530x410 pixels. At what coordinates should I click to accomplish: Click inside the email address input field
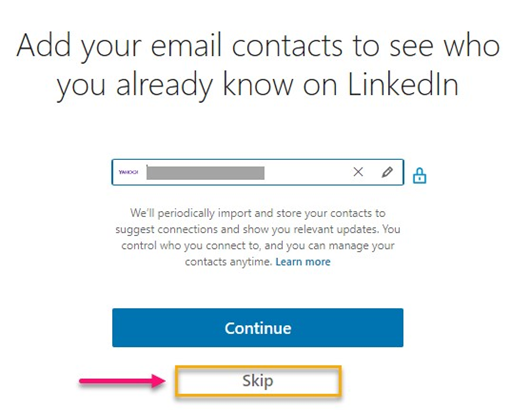coord(258,172)
